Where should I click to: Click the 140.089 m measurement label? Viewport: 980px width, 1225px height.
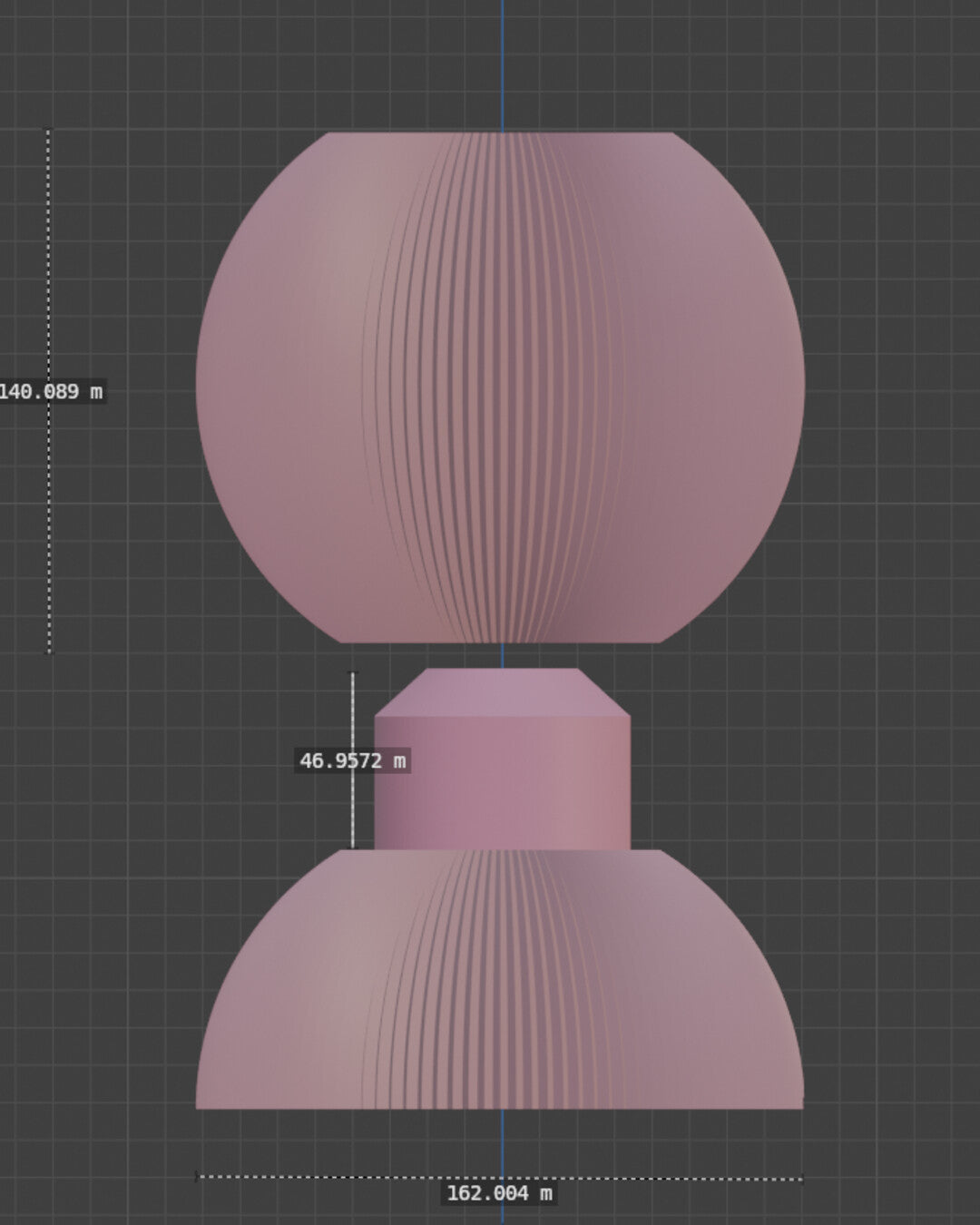(51, 392)
